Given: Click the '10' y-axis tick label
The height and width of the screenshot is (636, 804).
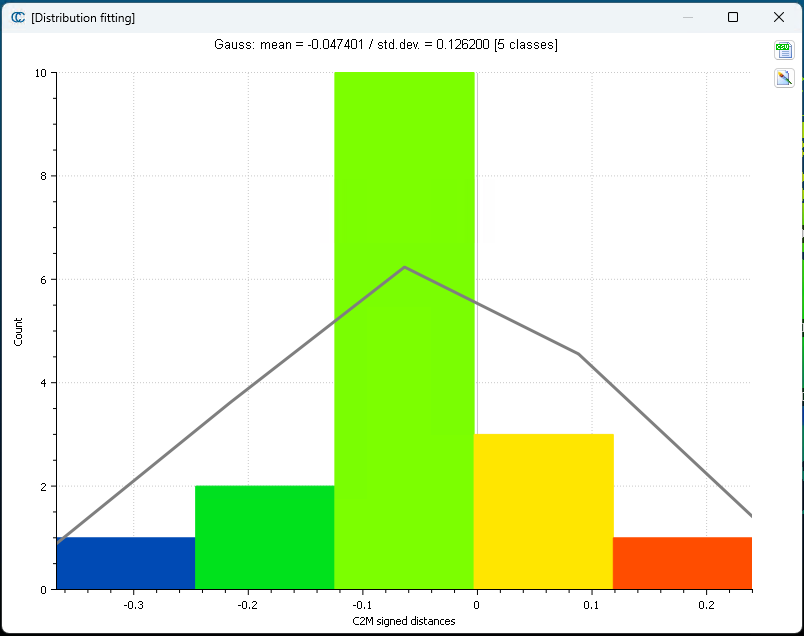Looking at the screenshot, I should [x=41, y=73].
